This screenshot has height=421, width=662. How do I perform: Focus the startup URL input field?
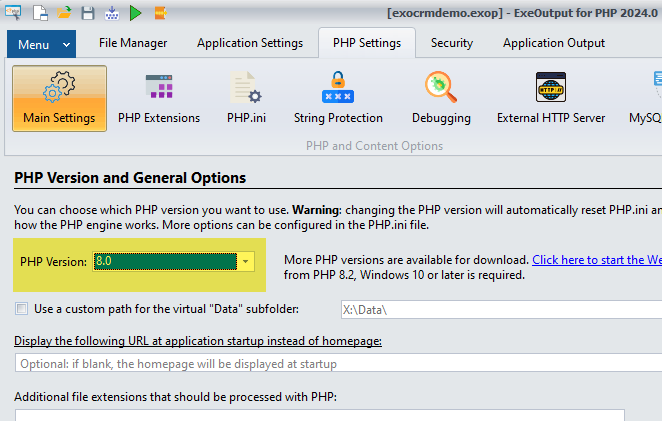tap(339, 363)
